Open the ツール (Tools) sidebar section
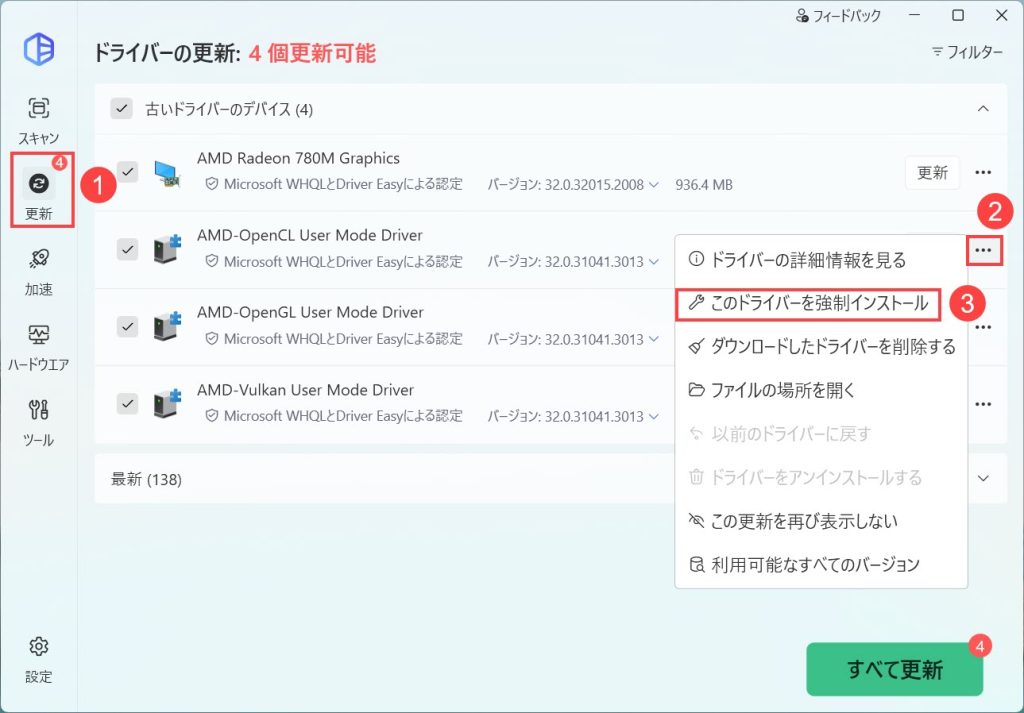This screenshot has width=1024, height=713. [x=39, y=422]
